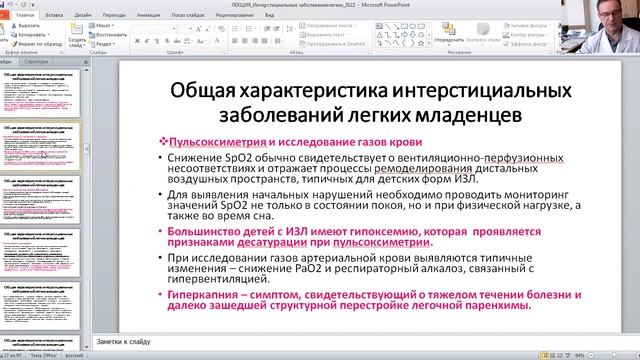The width and height of the screenshot is (640, 360).
Task: Increase font size with the large A icon
Action: (x=198, y=29)
